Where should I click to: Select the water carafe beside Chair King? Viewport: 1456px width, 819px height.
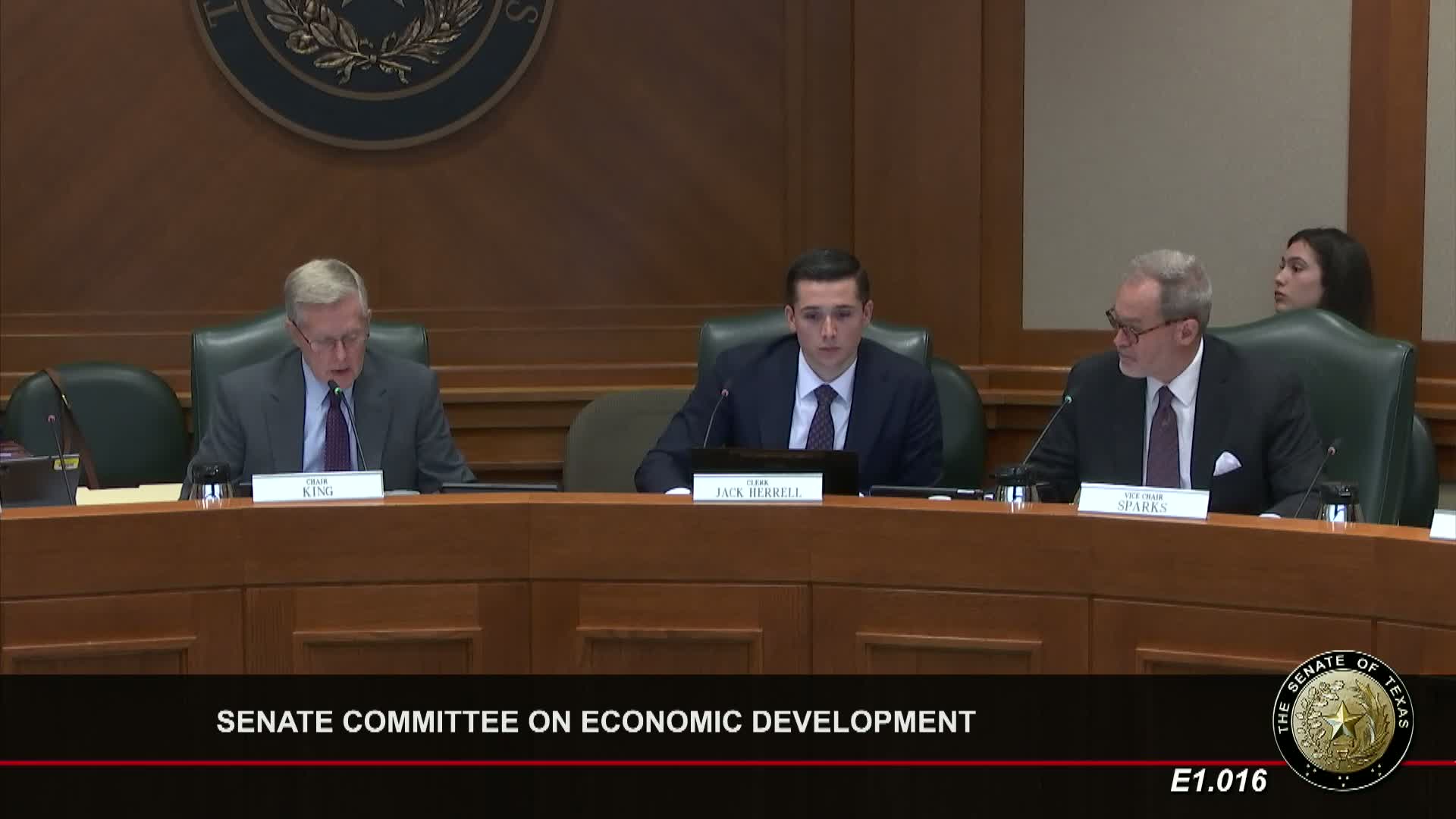[x=212, y=469]
